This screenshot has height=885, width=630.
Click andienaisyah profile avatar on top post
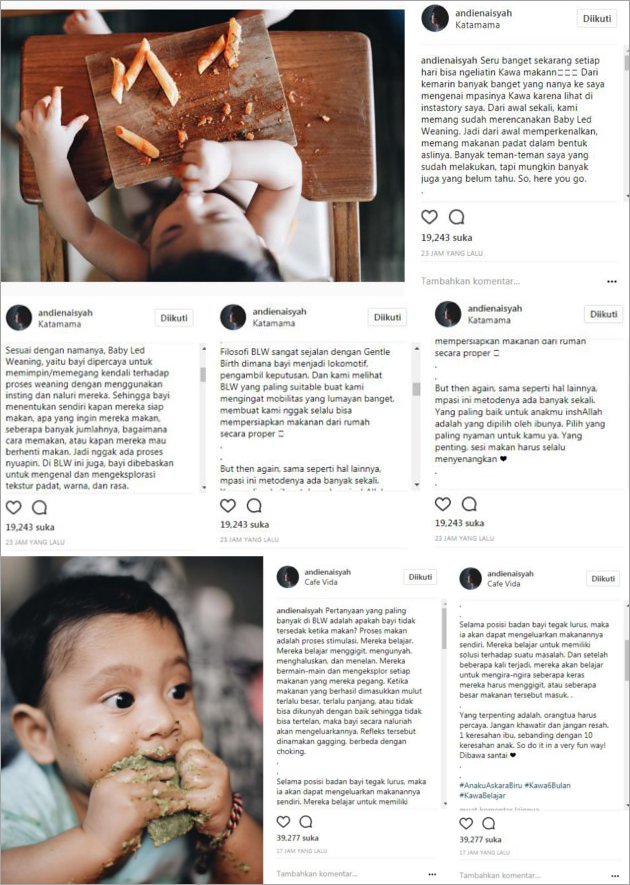[x=435, y=18]
